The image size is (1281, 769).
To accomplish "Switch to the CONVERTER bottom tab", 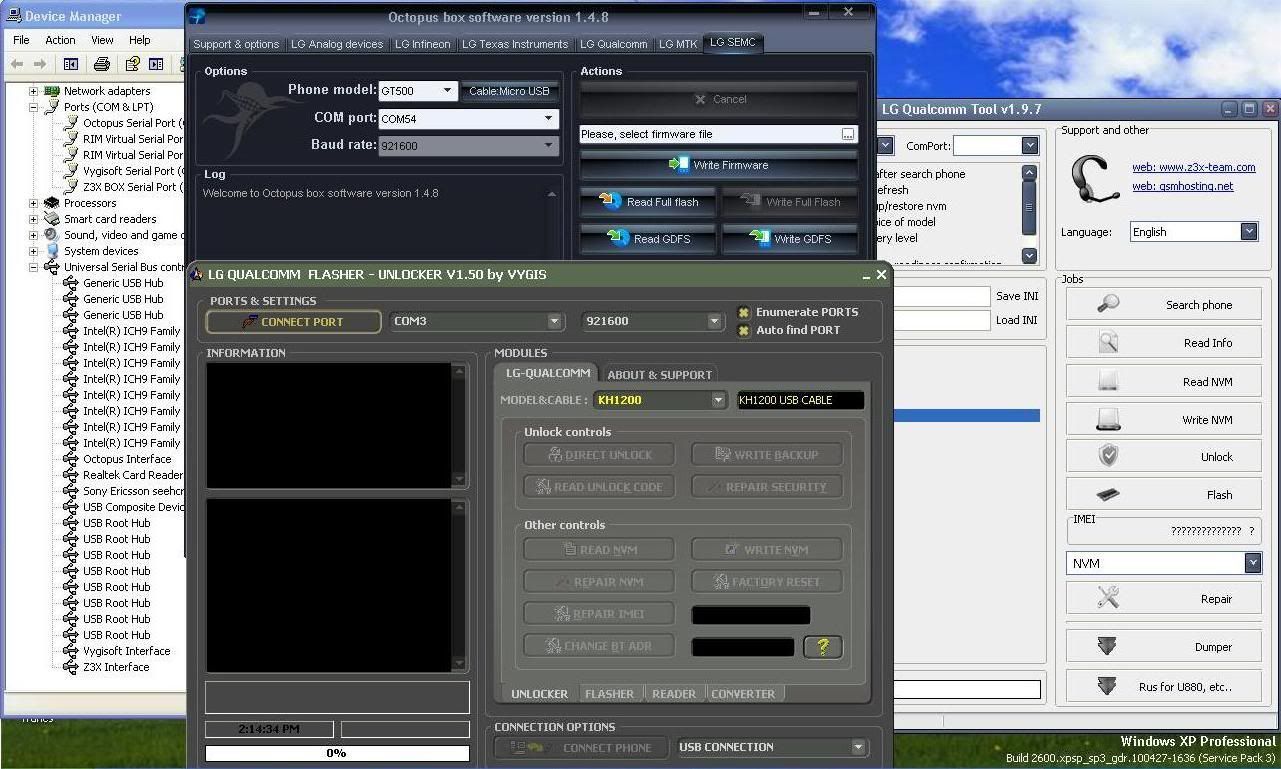I will point(743,694).
